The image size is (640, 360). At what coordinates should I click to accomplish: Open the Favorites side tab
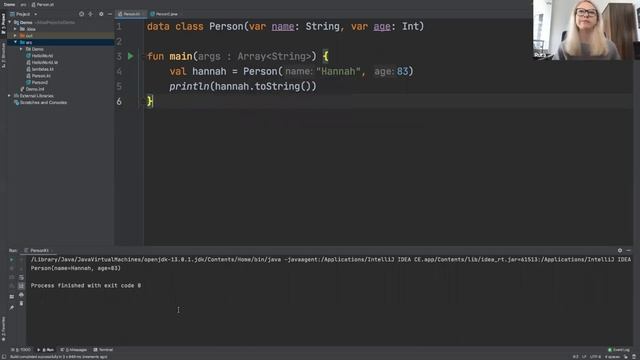point(3,329)
